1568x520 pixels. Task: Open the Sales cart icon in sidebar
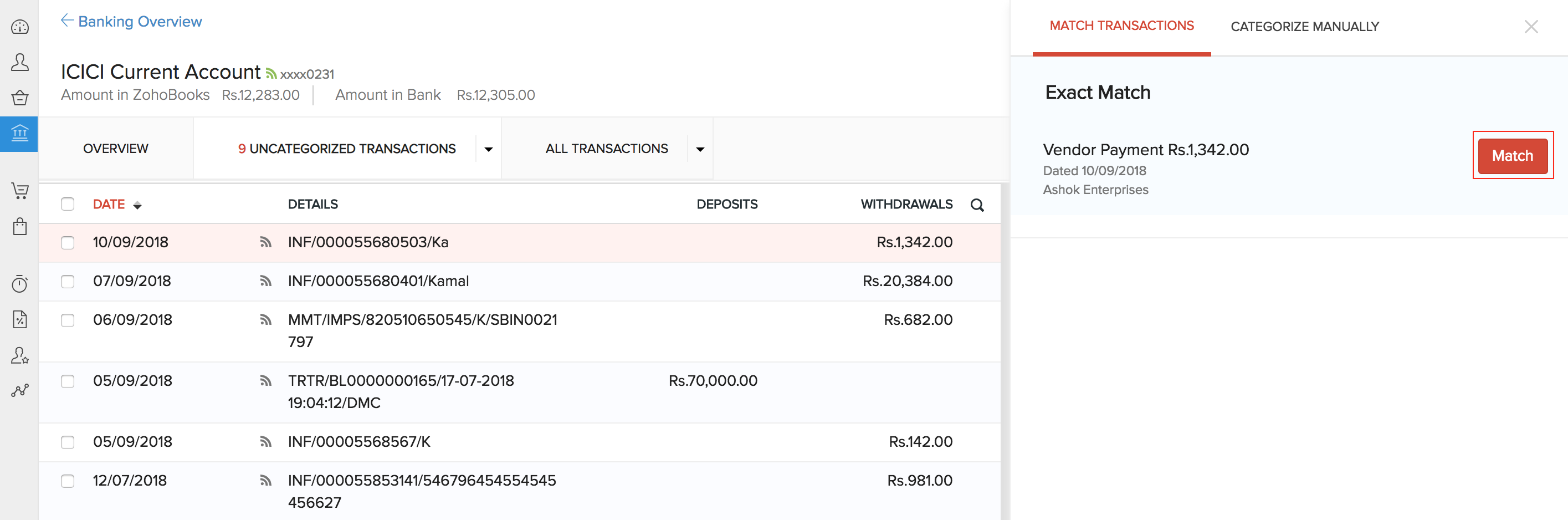(x=19, y=191)
